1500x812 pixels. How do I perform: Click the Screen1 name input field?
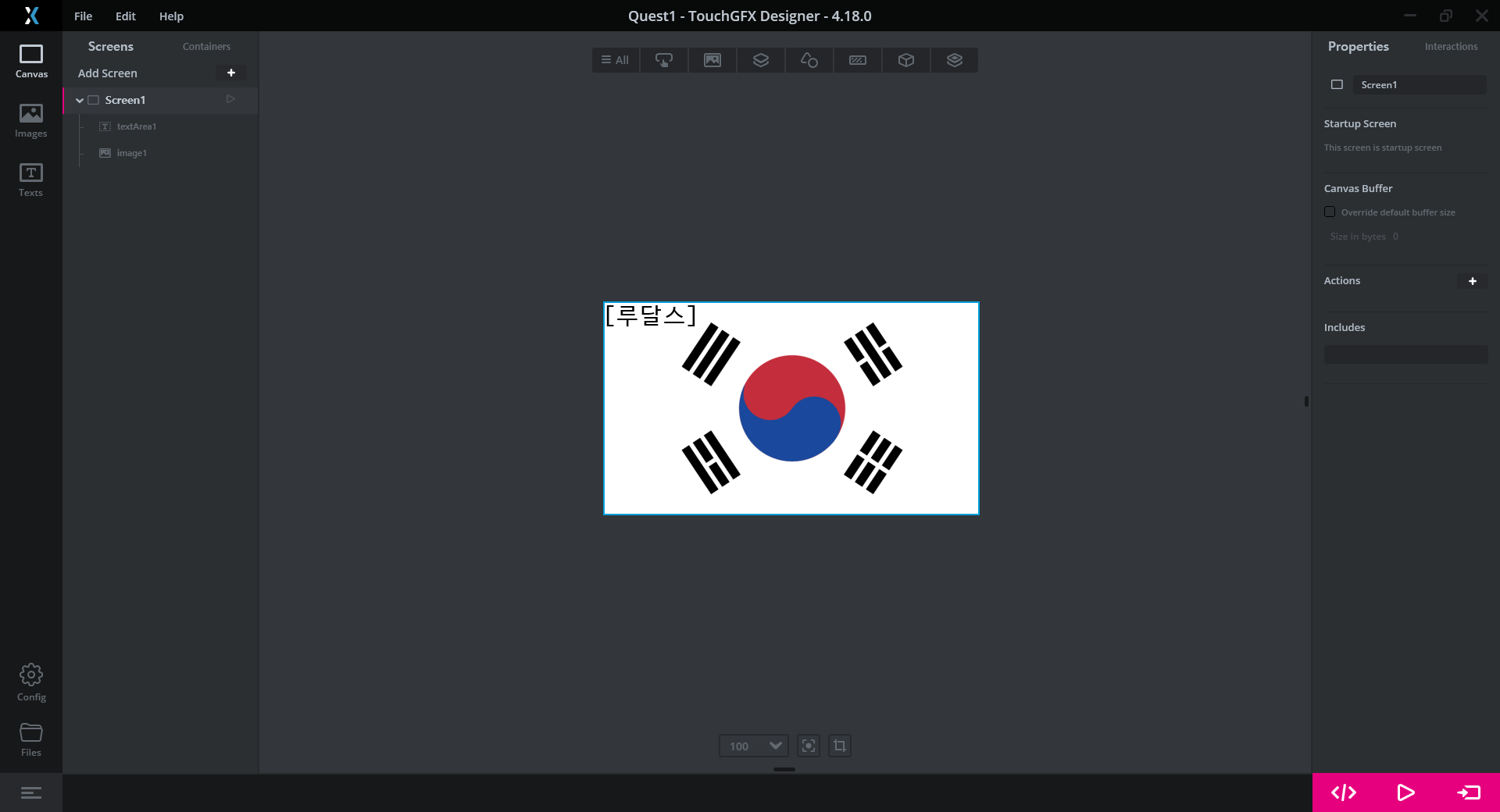coord(1420,84)
